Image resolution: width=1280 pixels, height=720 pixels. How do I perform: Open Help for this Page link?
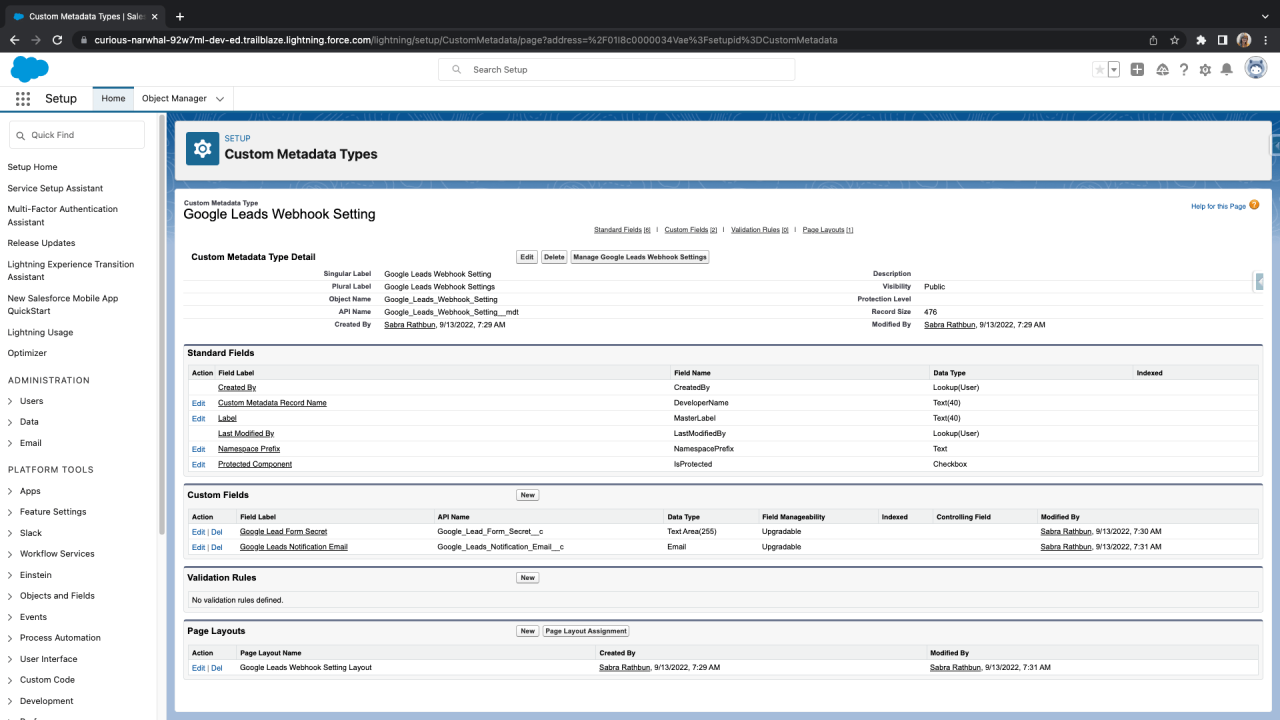(1218, 206)
